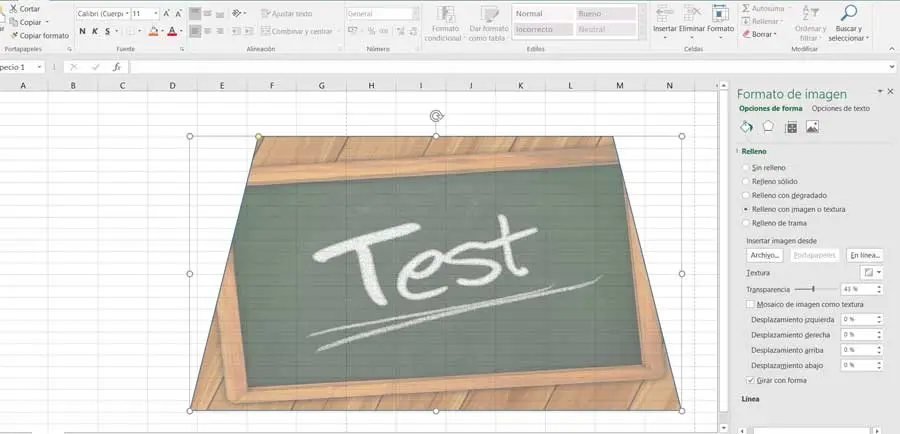
Task: Toggle underline S formatting
Action: (107, 31)
